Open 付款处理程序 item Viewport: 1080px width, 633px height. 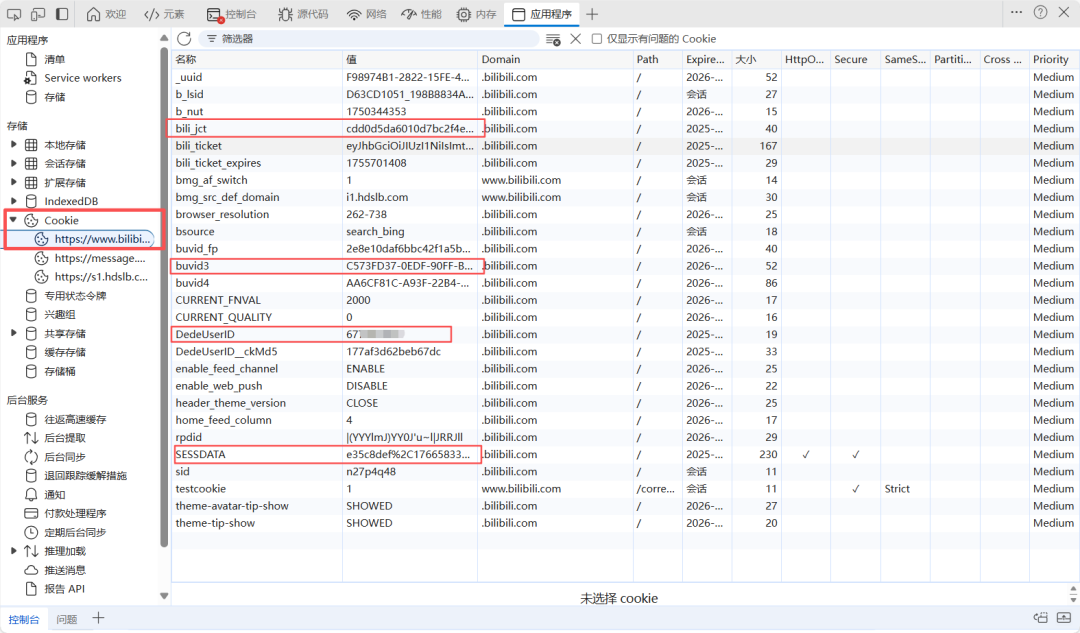click(75, 513)
